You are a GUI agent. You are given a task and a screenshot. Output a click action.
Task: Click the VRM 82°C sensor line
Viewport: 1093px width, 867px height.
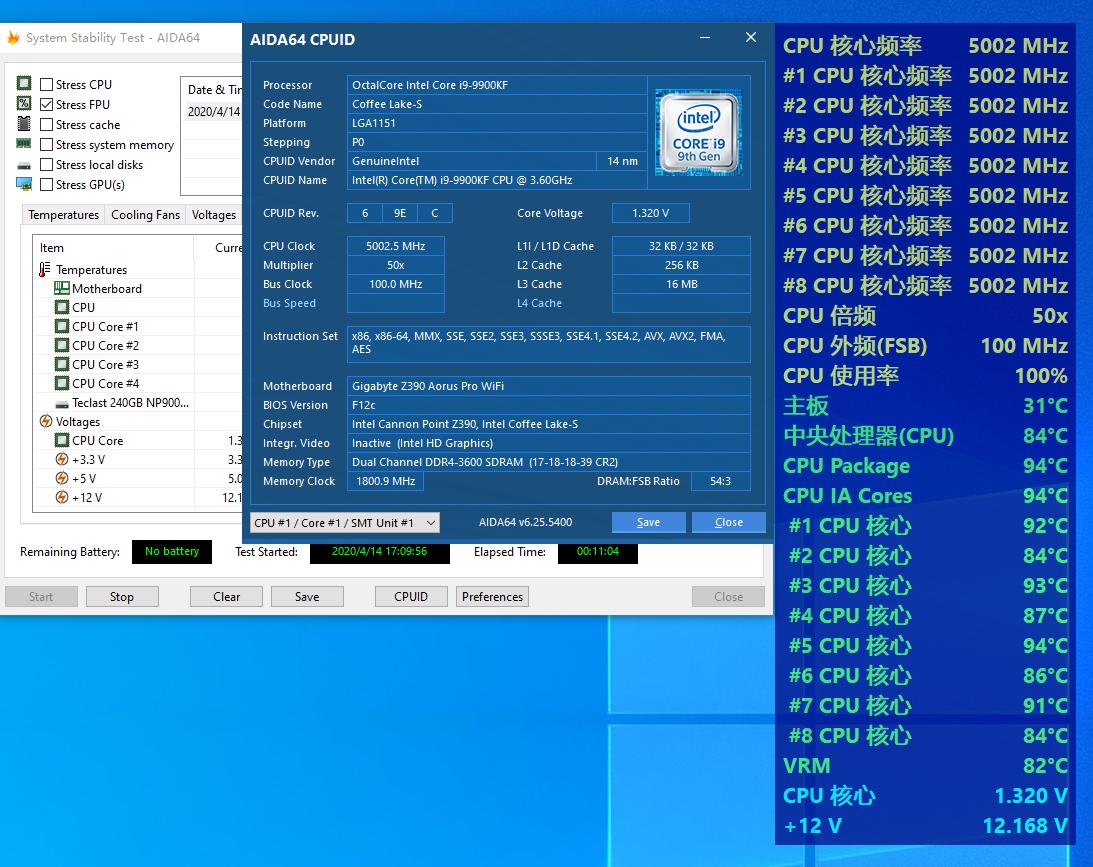pyautogui.click(x=925, y=765)
